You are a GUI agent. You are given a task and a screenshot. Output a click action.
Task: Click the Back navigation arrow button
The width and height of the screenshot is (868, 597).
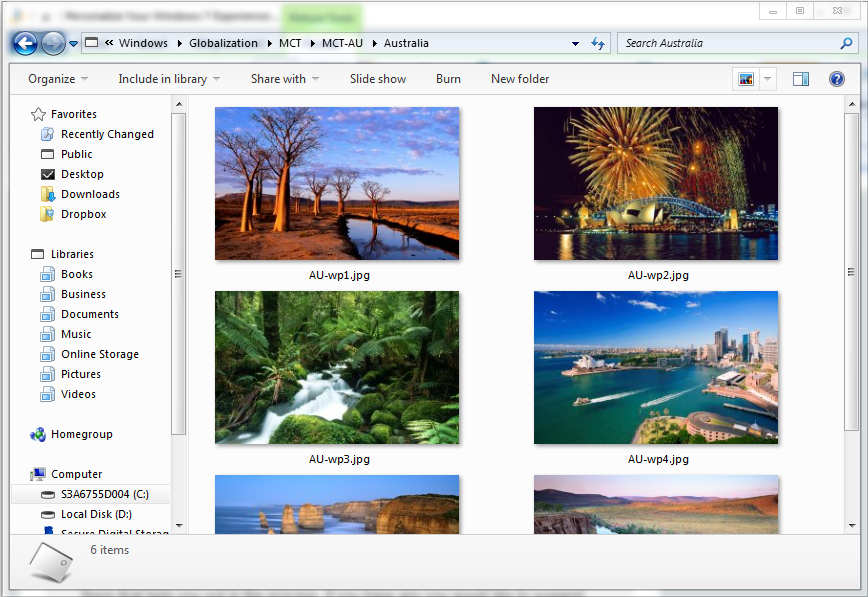coord(25,43)
